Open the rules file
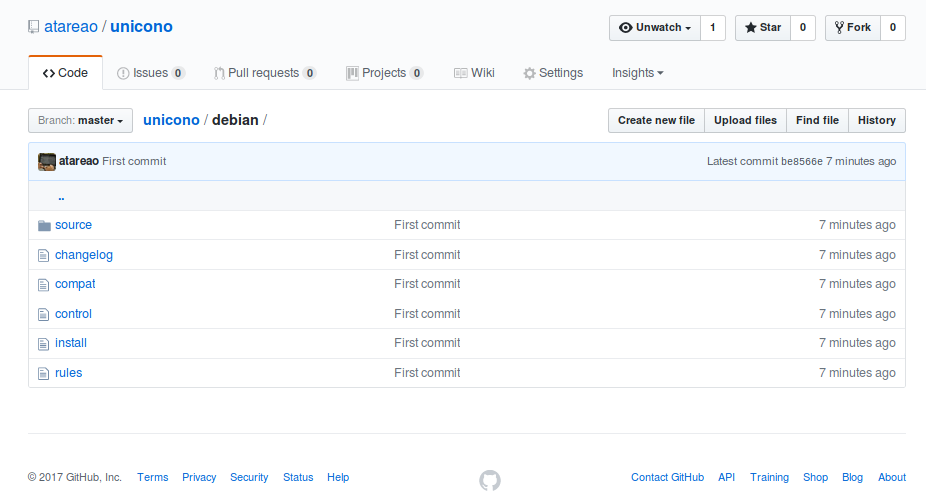The width and height of the screenshot is (926, 497). (x=69, y=373)
